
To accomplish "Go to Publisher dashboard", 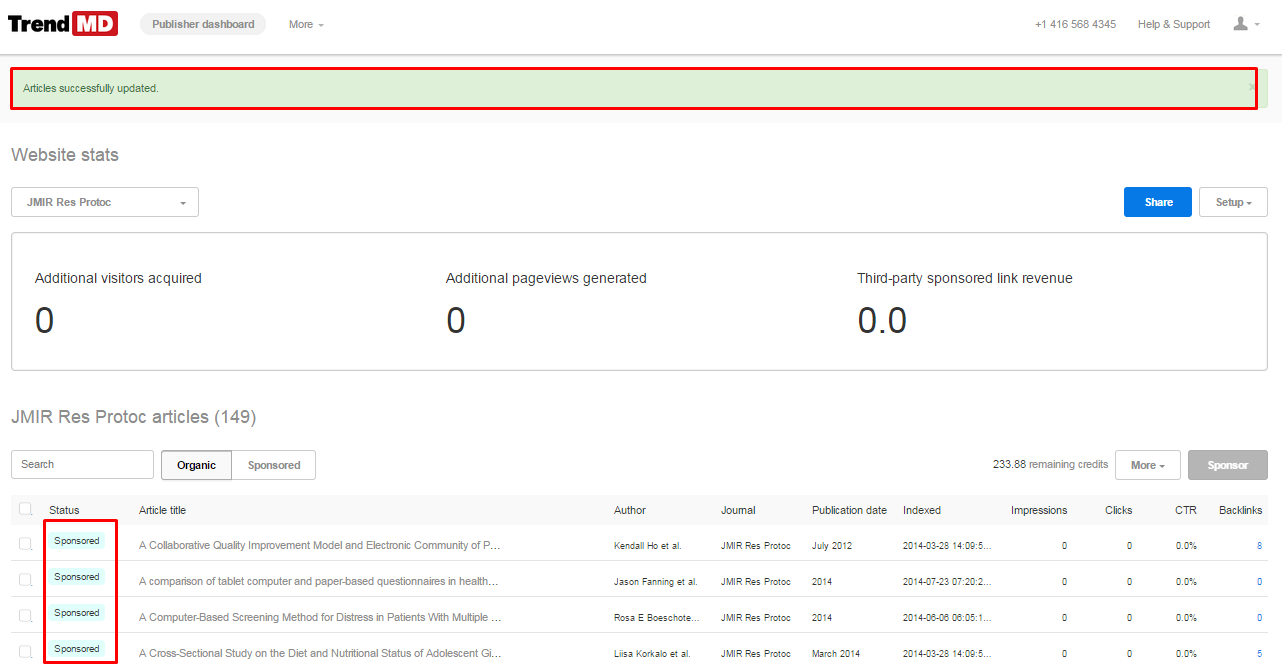I will tap(203, 24).
